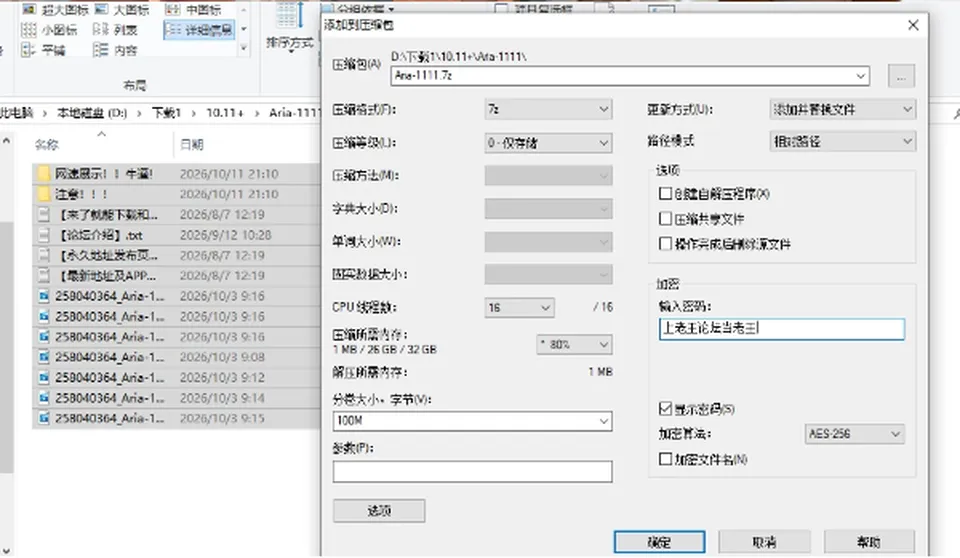Screen dimensions: 960x558
Task: Select the 网速展示 folder icon
Action: pyautogui.click(x=43, y=174)
